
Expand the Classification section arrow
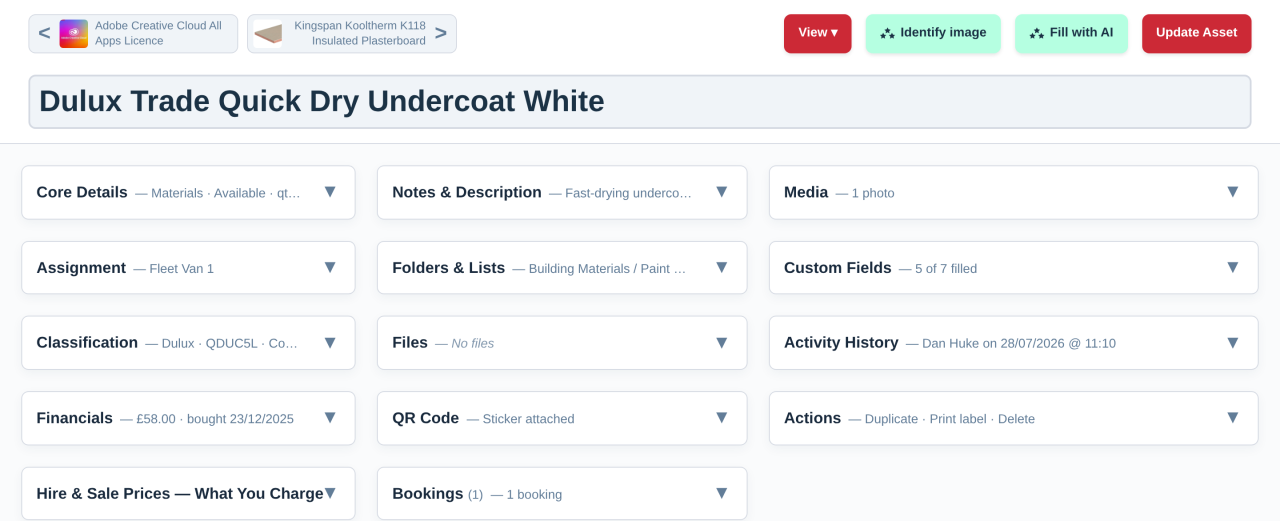pos(330,342)
